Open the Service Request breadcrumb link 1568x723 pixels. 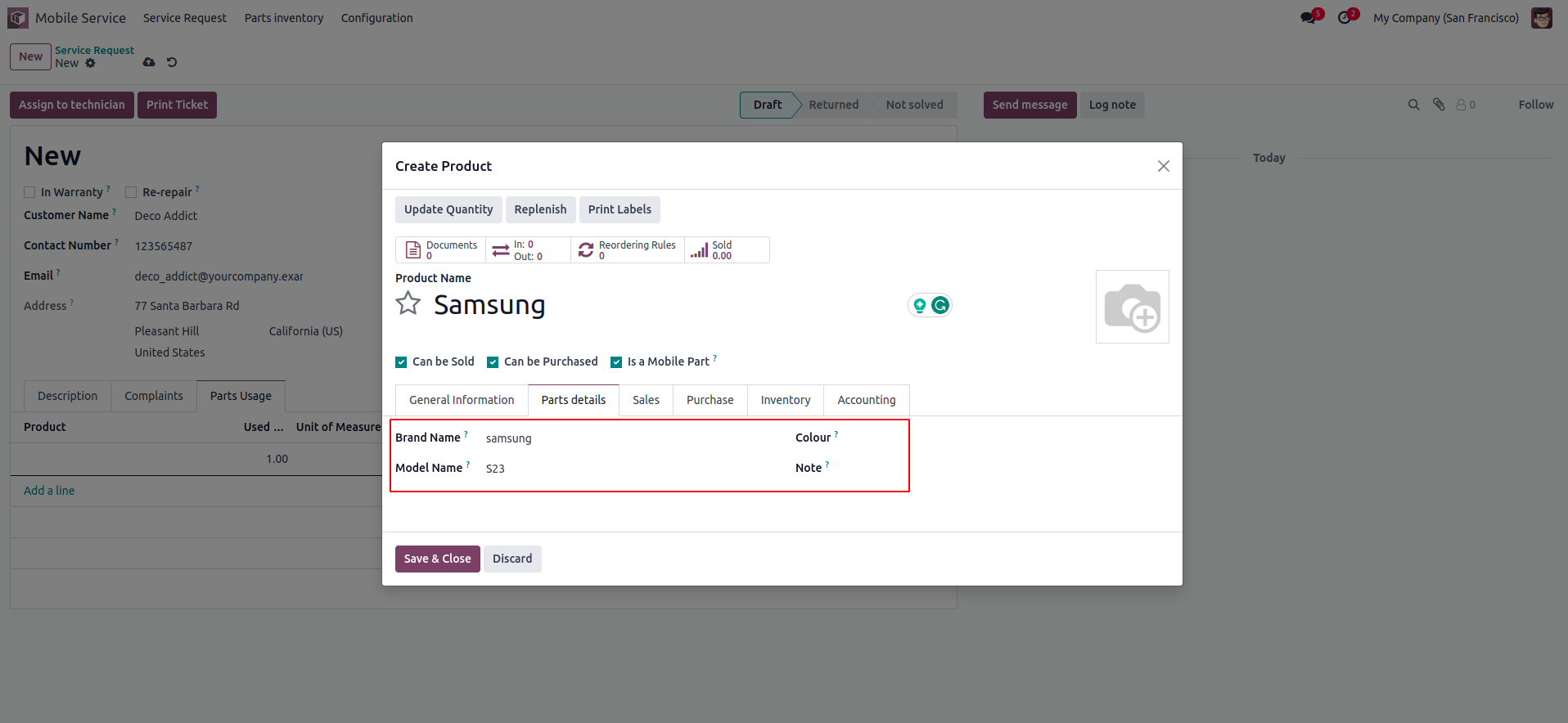(x=95, y=50)
